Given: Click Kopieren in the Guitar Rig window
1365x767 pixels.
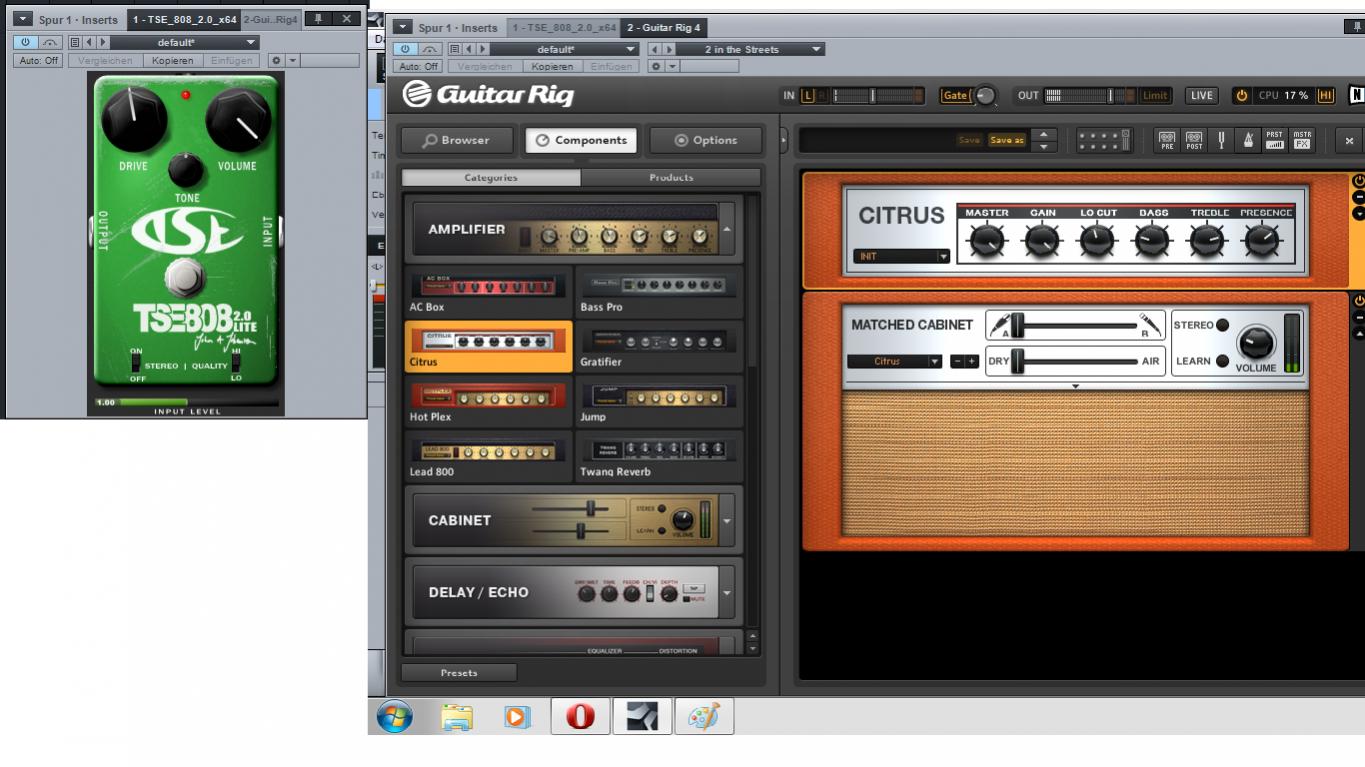Looking at the screenshot, I should (x=553, y=67).
